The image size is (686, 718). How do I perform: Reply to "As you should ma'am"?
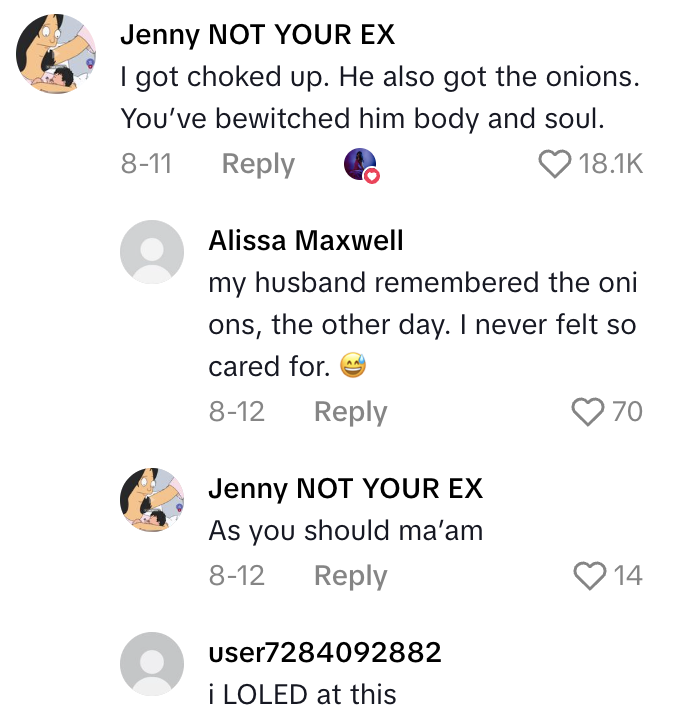(x=350, y=575)
